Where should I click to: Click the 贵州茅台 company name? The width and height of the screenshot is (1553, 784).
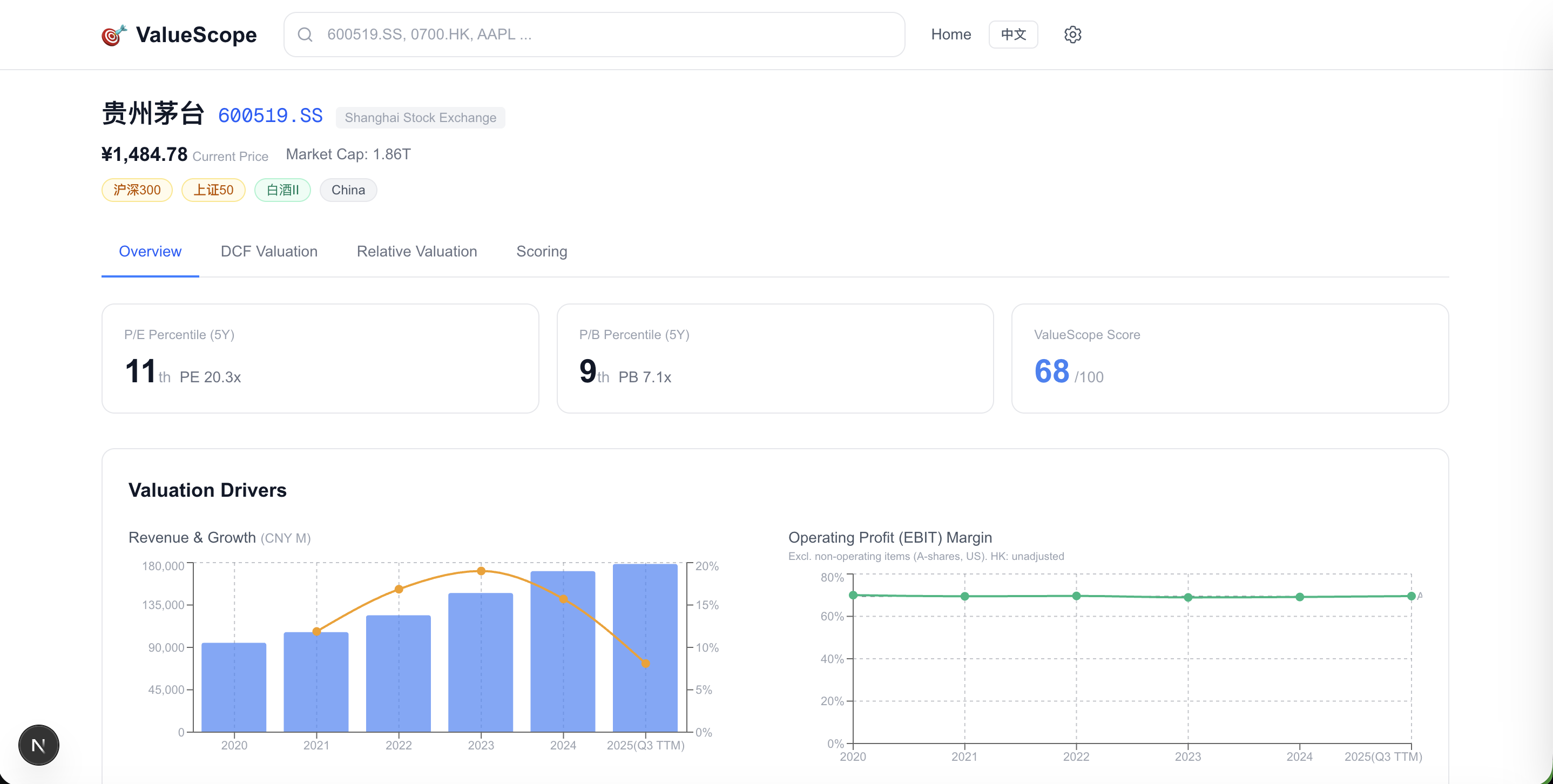pos(153,113)
